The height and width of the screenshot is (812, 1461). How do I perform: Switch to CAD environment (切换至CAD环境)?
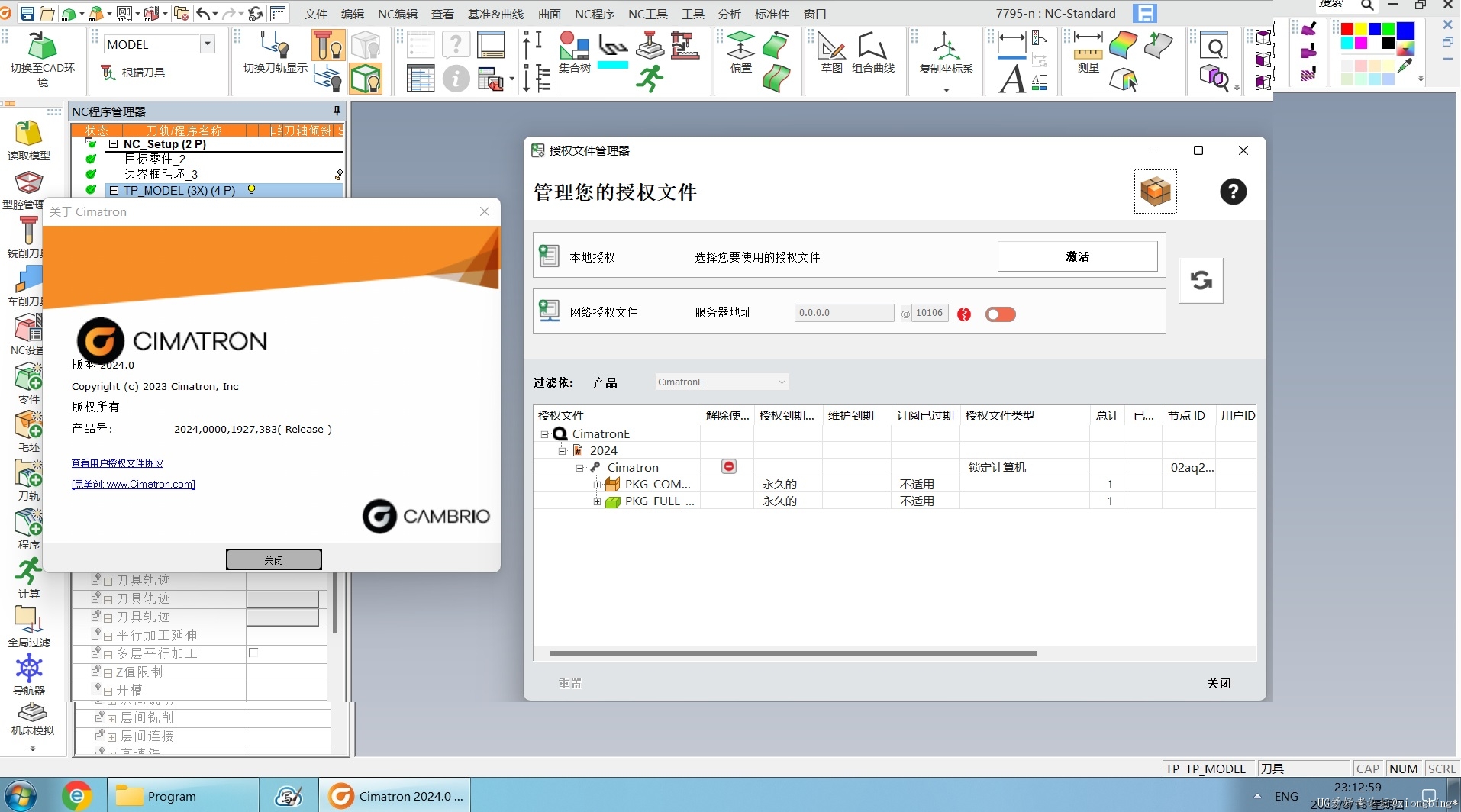(x=43, y=60)
